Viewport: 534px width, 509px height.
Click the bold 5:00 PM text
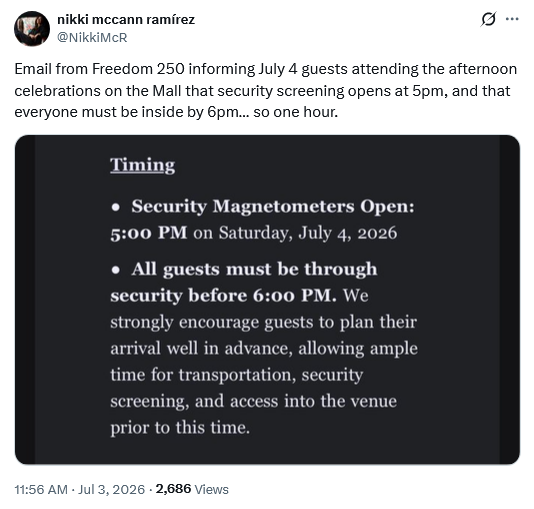[148, 233]
